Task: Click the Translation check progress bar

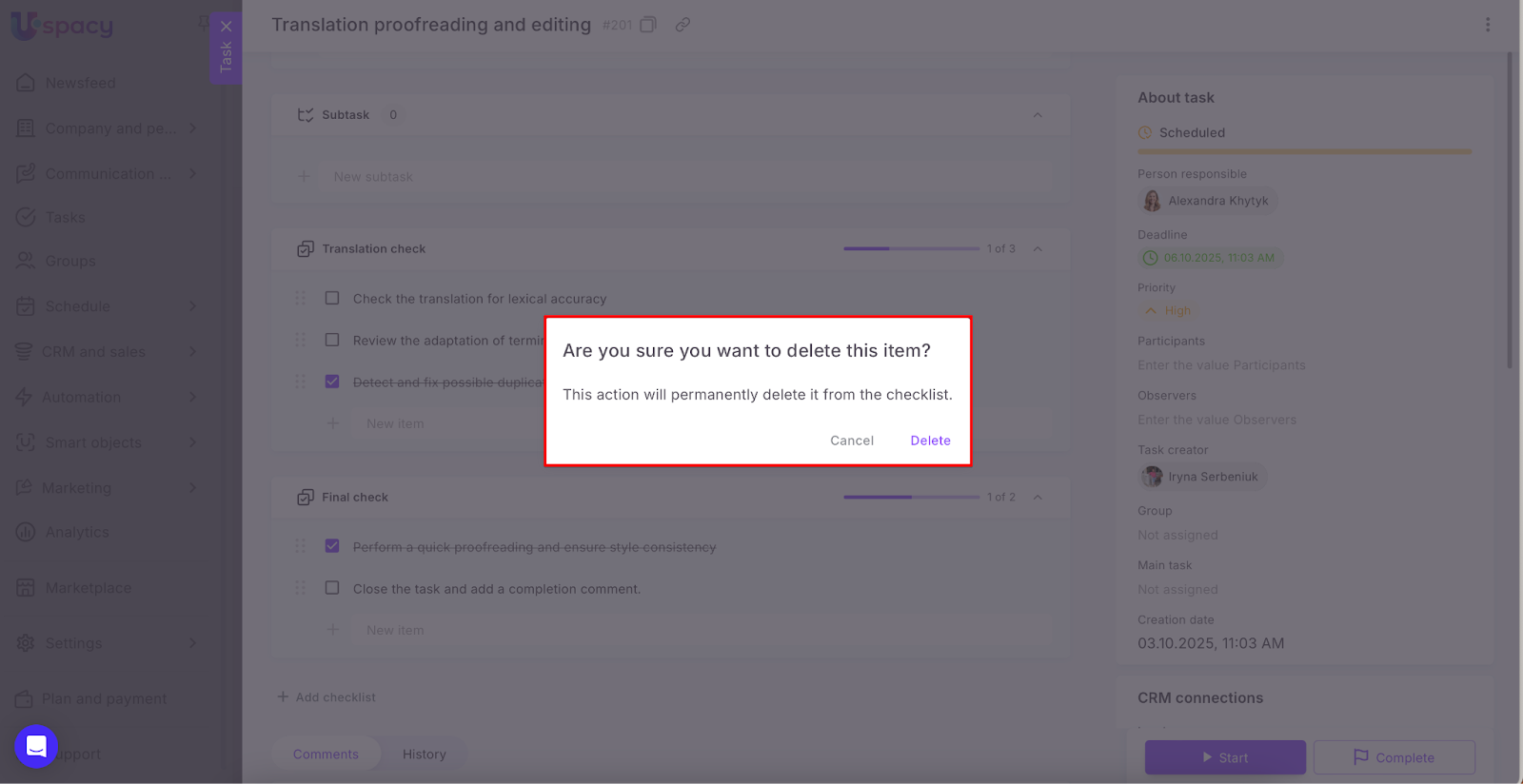Action: coord(911,249)
